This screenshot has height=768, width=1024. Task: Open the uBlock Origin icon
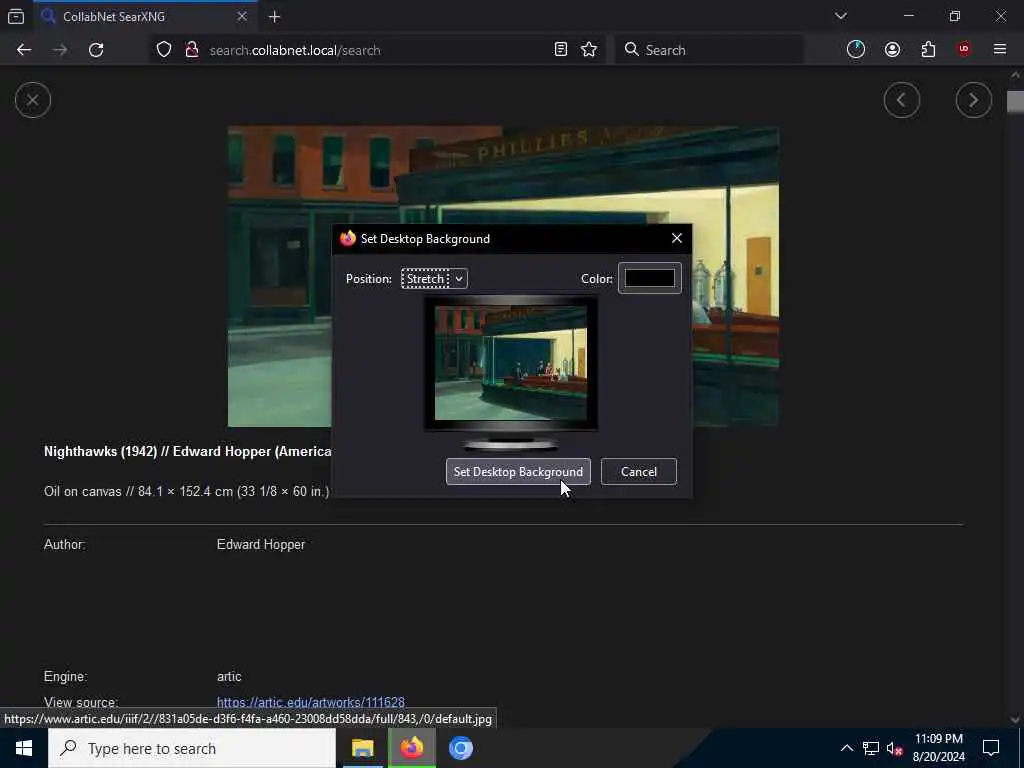click(964, 50)
